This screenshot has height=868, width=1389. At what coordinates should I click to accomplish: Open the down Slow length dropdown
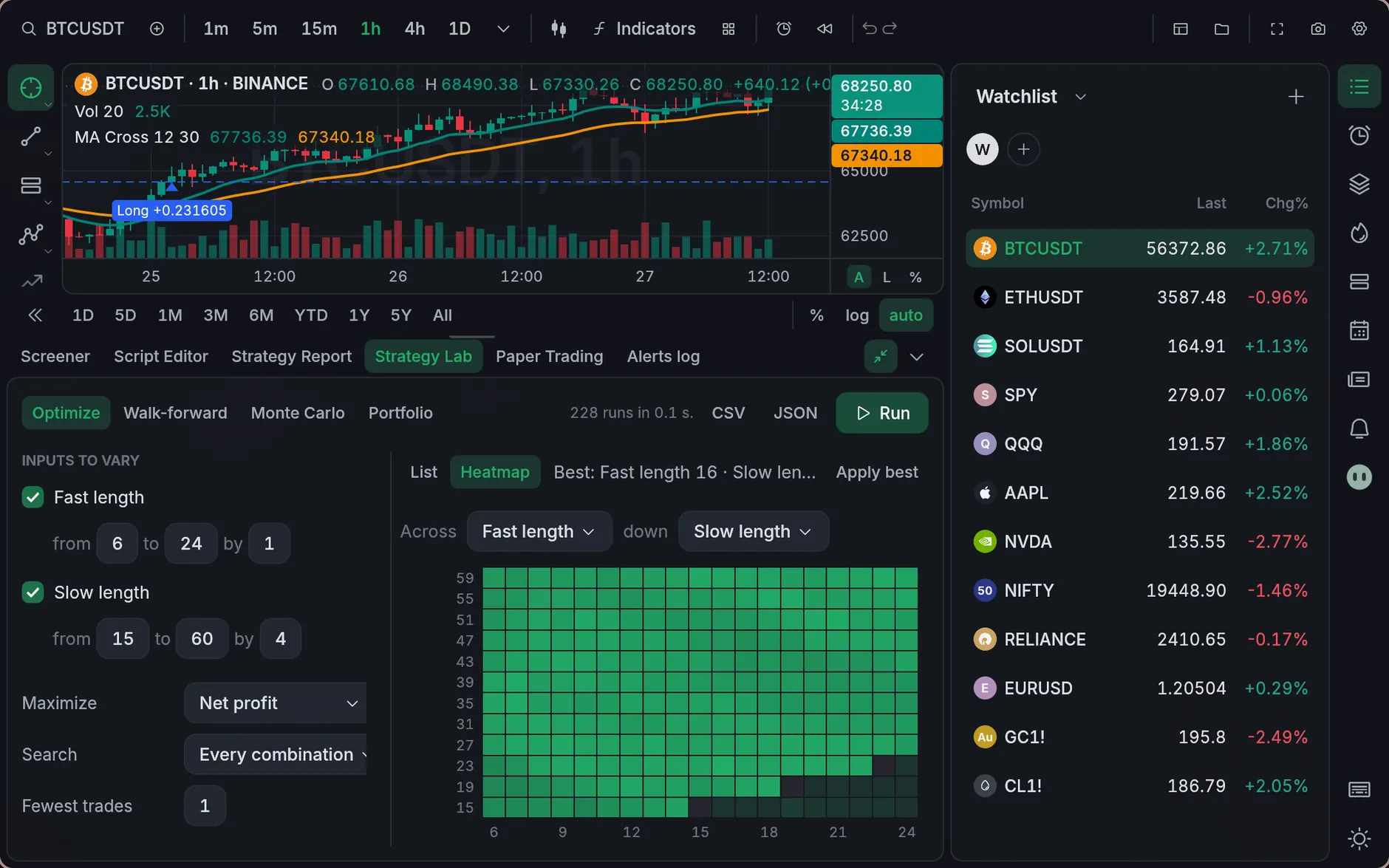[x=753, y=532]
